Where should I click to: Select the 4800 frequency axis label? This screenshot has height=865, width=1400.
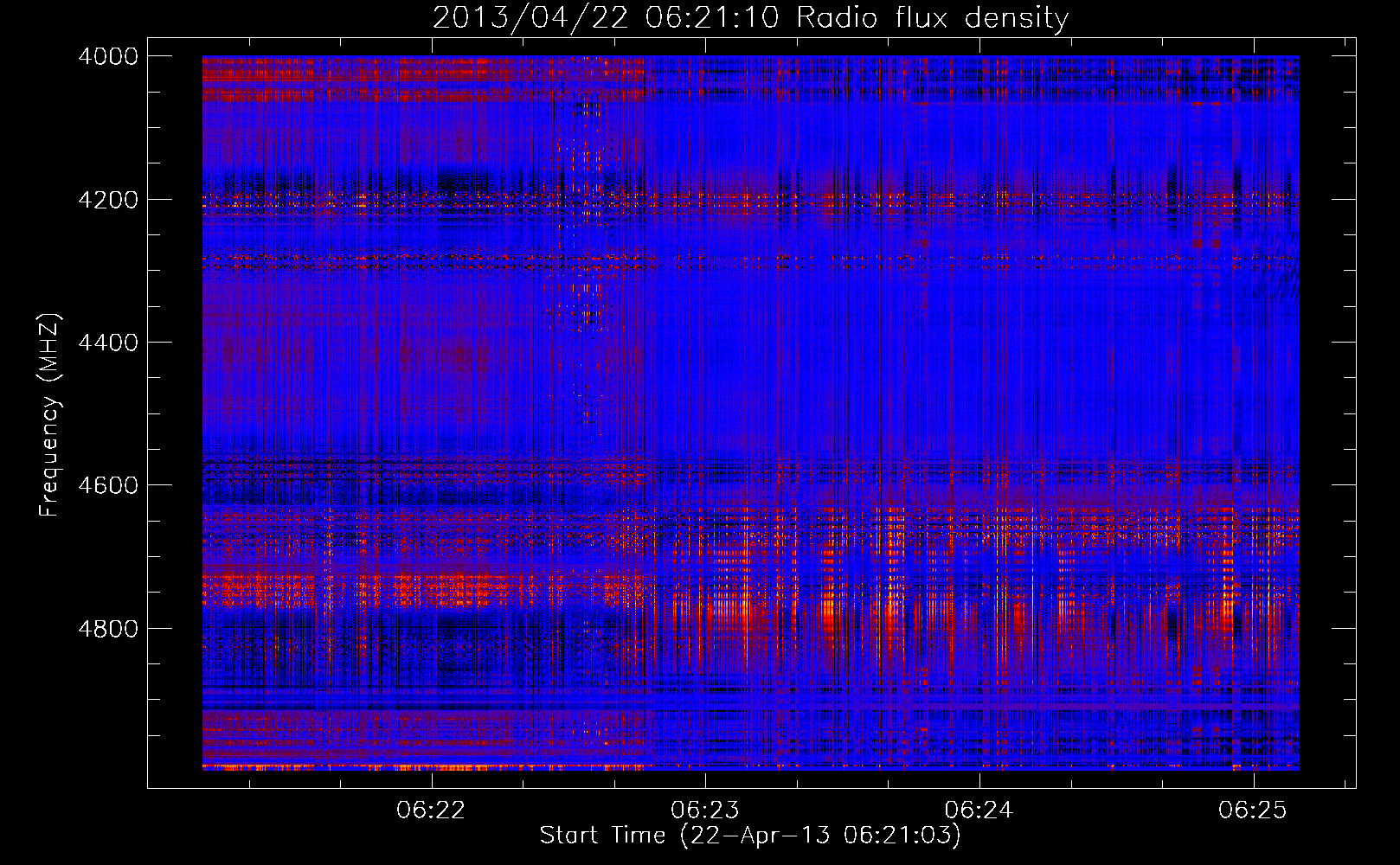tap(108, 628)
